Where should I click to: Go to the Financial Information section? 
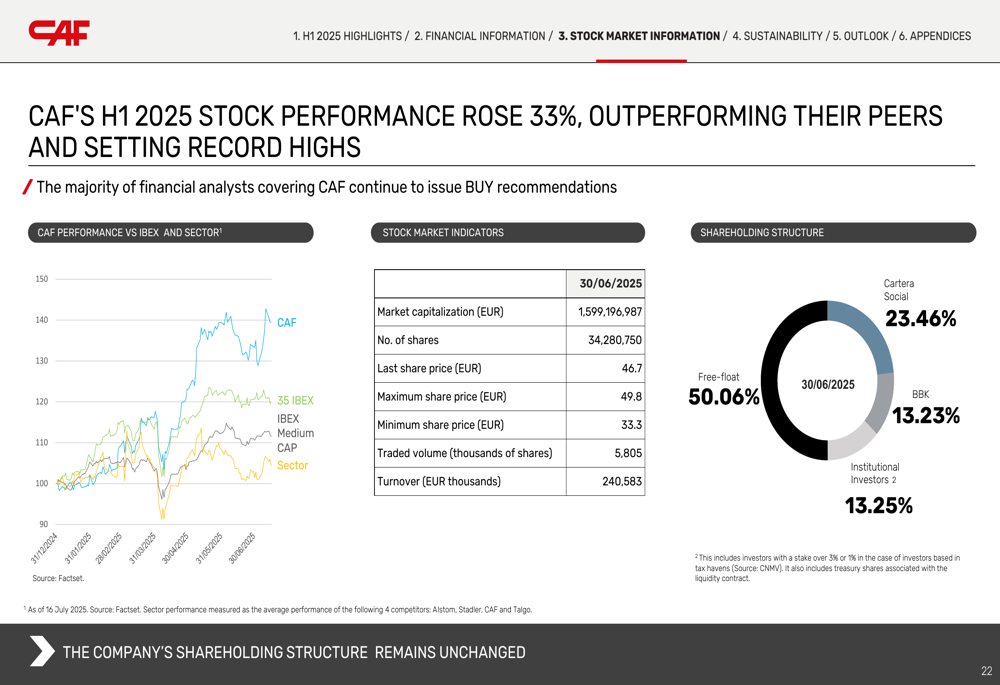point(480,36)
